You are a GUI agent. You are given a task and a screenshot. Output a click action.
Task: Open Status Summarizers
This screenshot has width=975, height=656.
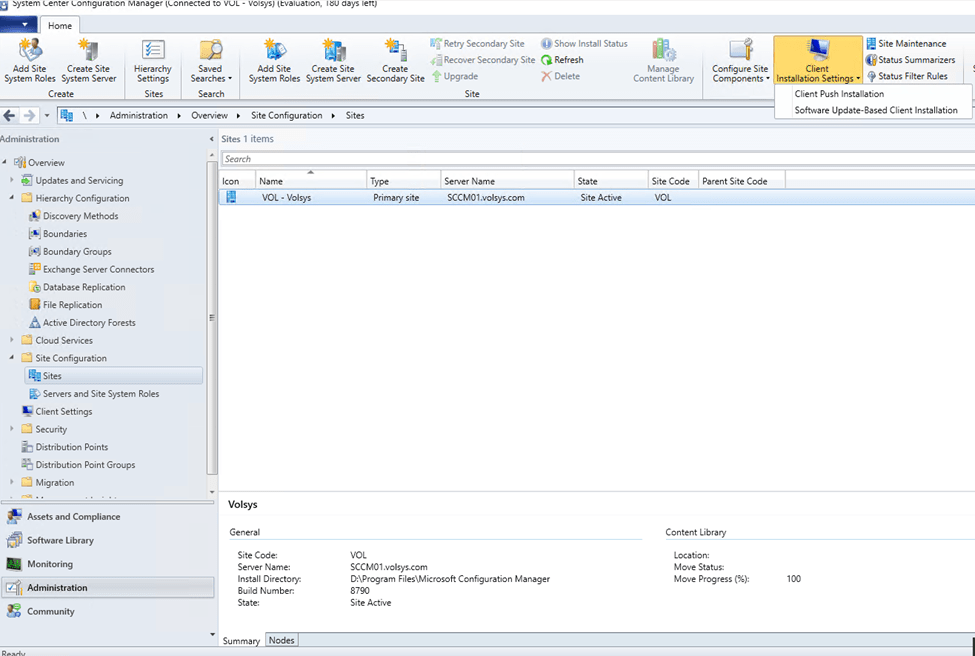(x=916, y=60)
